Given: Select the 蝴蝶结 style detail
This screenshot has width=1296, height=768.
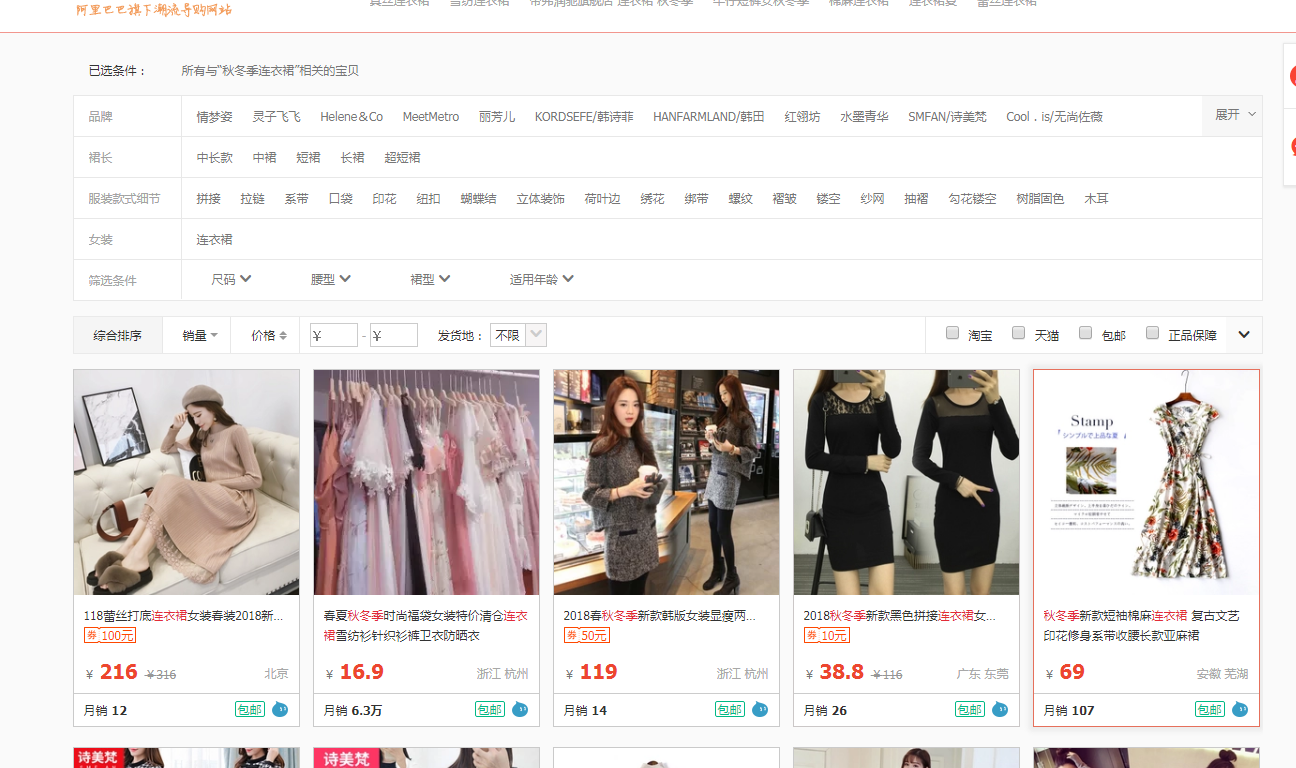Looking at the screenshot, I should pyautogui.click(x=479, y=199).
